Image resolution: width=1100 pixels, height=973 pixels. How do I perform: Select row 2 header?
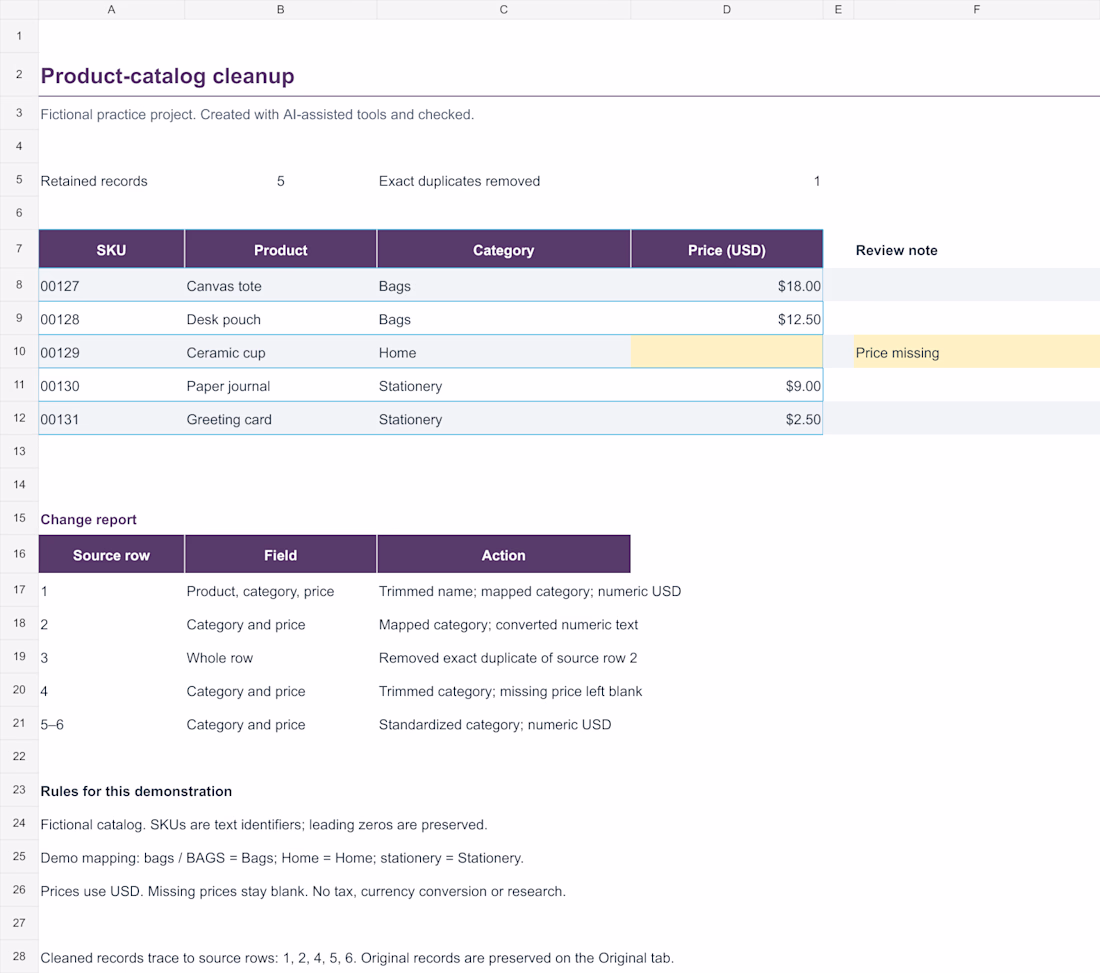pyautogui.click(x=19, y=74)
